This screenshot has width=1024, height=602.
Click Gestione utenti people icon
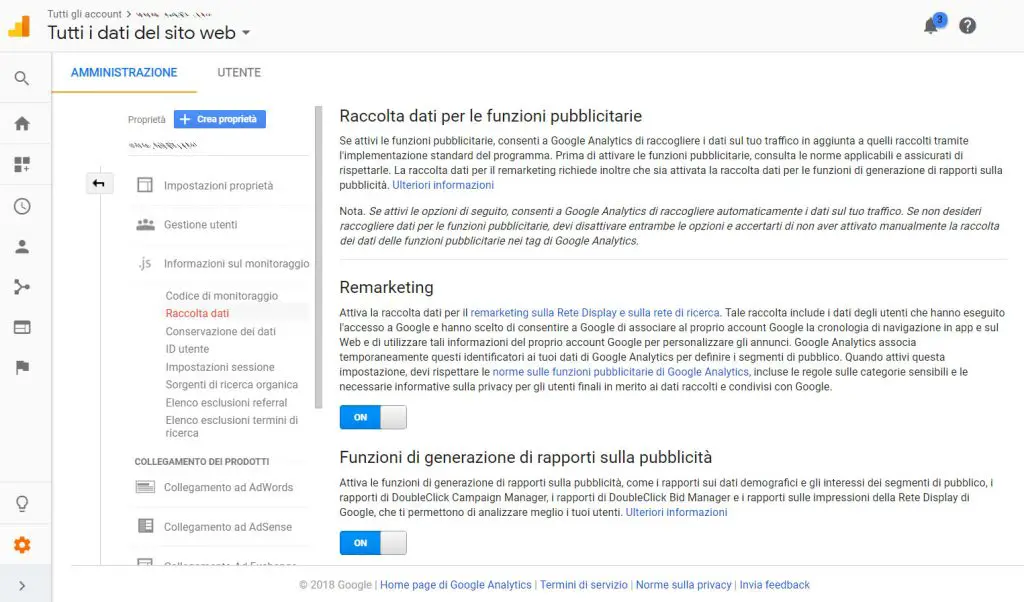point(145,225)
